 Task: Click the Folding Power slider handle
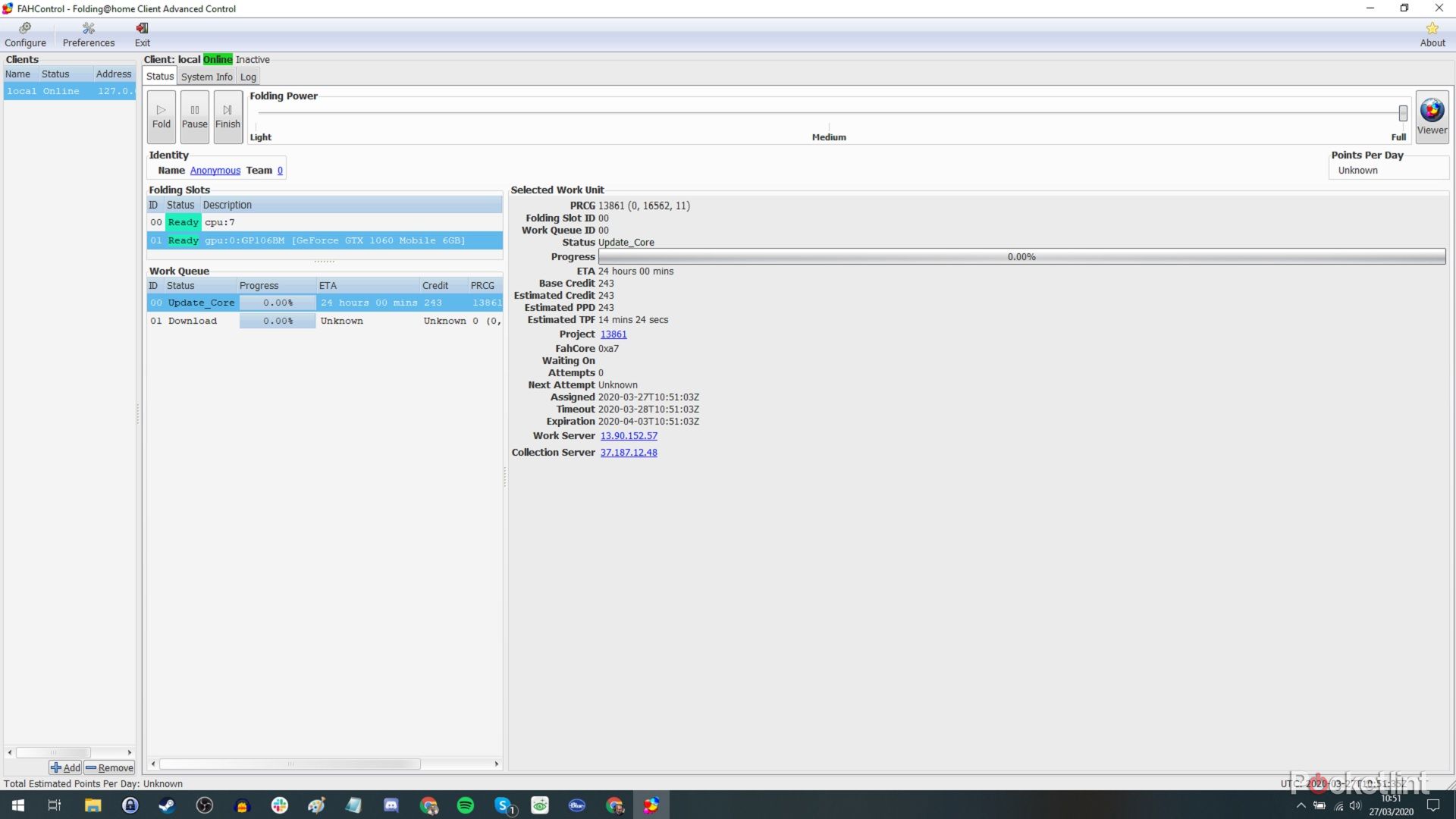pos(1402,113)
